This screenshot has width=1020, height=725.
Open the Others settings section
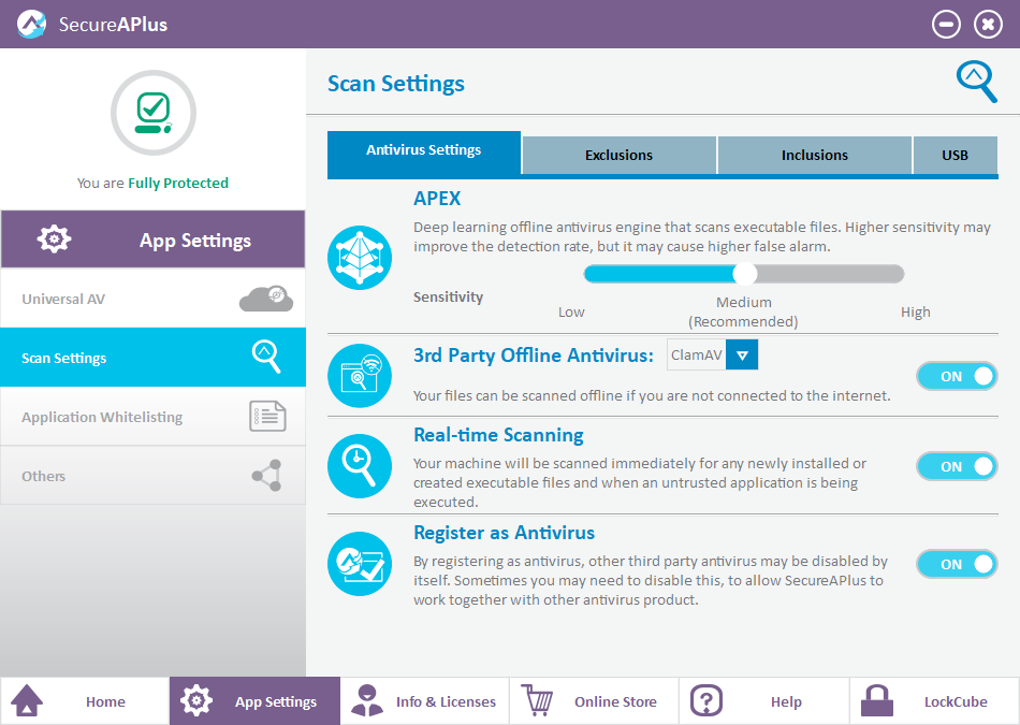[x=153, y=475]
